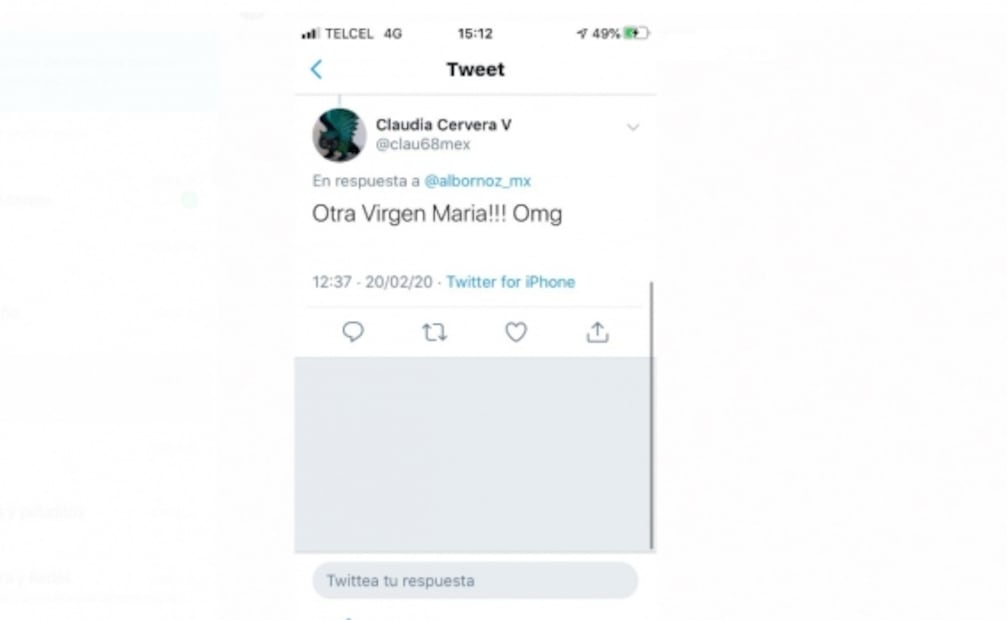Click the 12:37 - 20/02/20 timestamp
Image resolution: width=1007 pixels, height=620 pixels.
(x=372, y=282)
